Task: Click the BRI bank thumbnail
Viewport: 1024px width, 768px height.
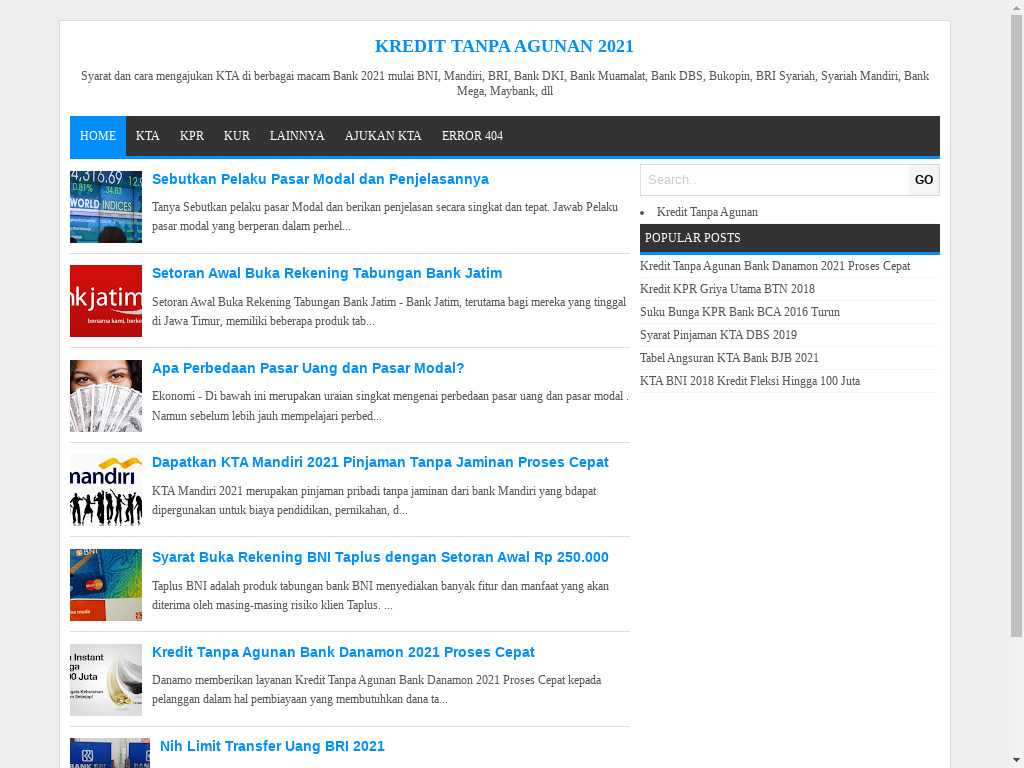Action: point(110,753)
